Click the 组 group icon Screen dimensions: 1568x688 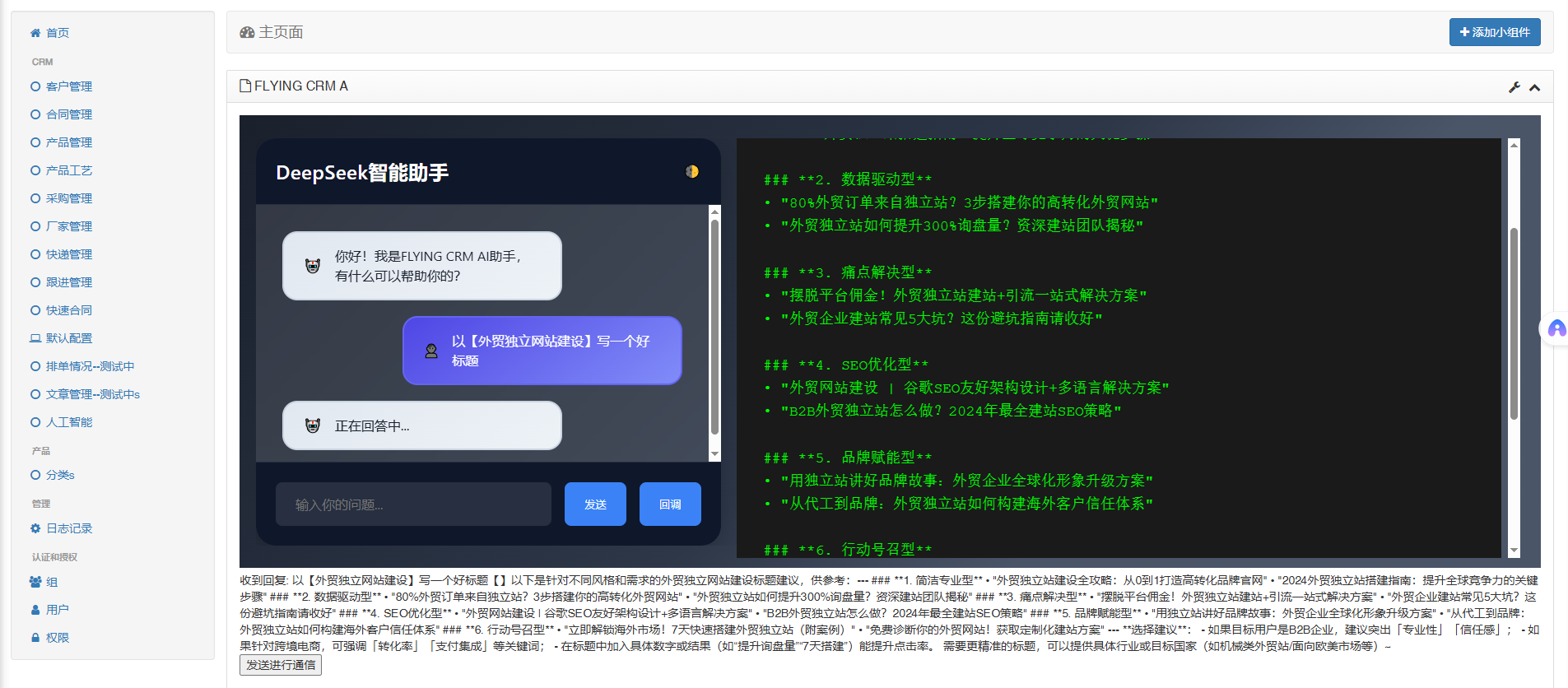(x=35, y=582)
